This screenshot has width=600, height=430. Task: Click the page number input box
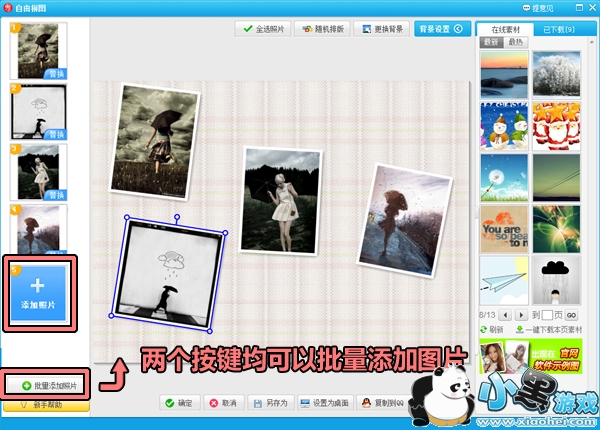[x=547, y=315]
